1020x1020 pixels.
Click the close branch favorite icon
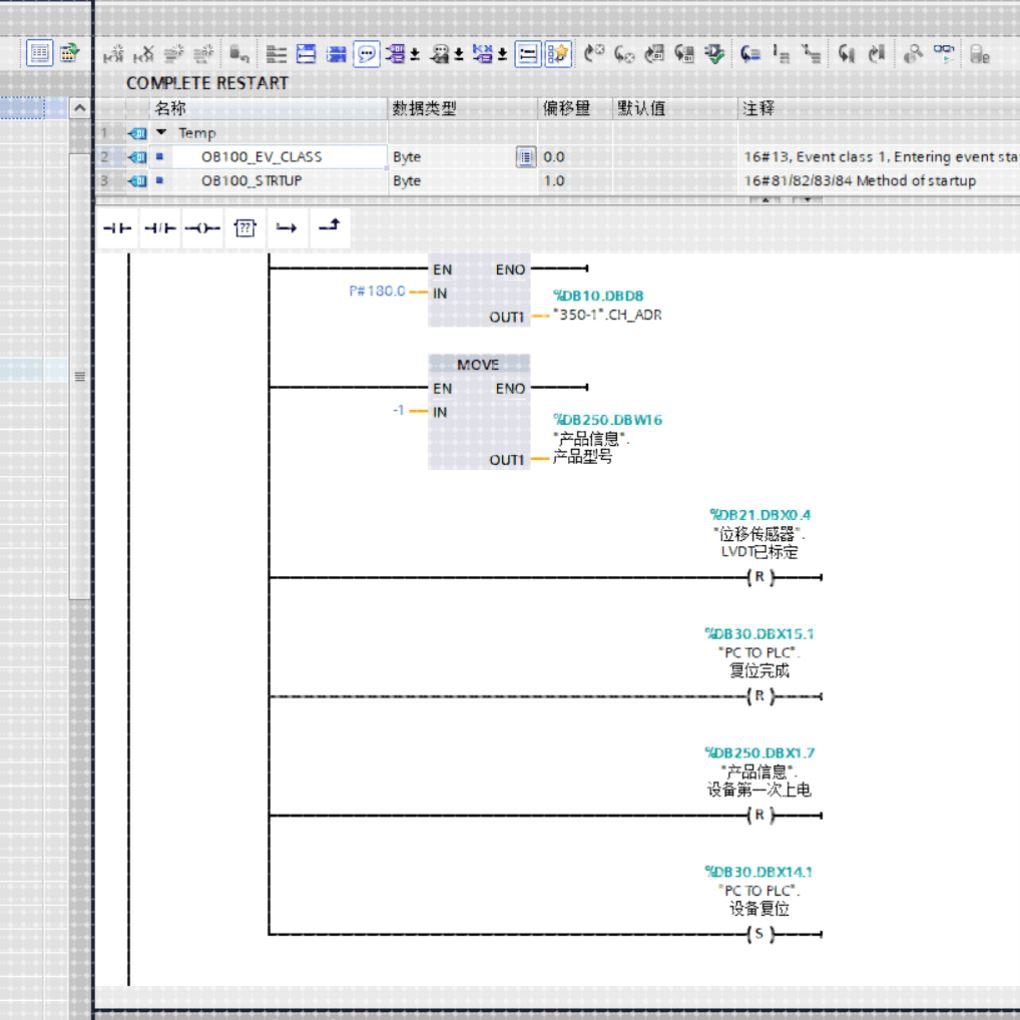pos(330,228)
